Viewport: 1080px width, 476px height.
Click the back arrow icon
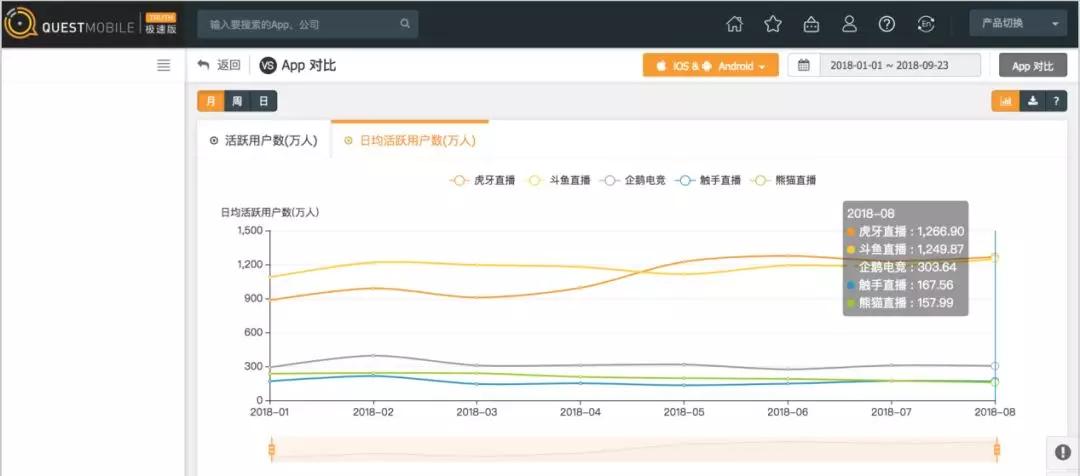[x=203, y=65]
